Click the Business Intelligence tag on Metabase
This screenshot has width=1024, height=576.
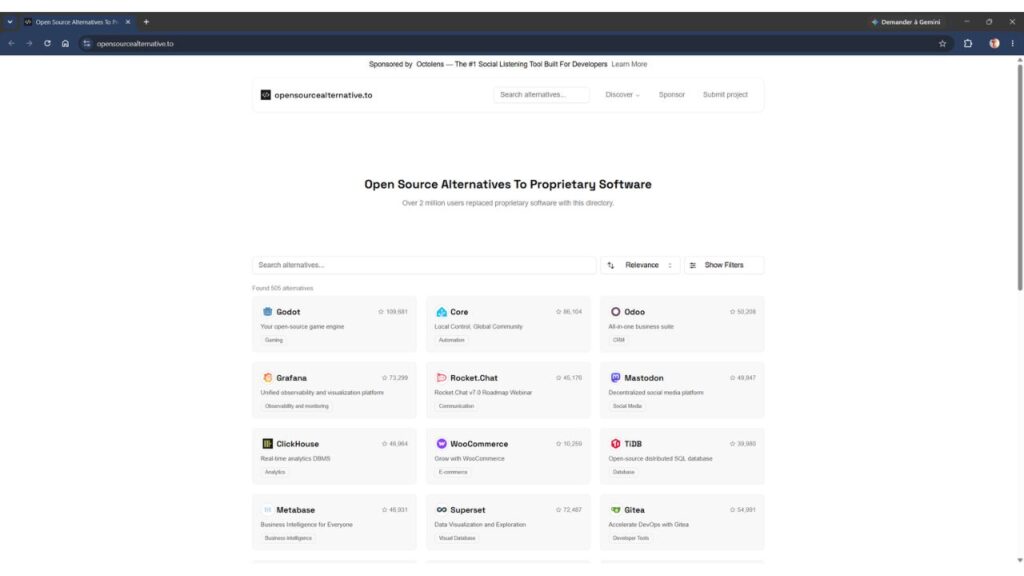click(288, 538)
